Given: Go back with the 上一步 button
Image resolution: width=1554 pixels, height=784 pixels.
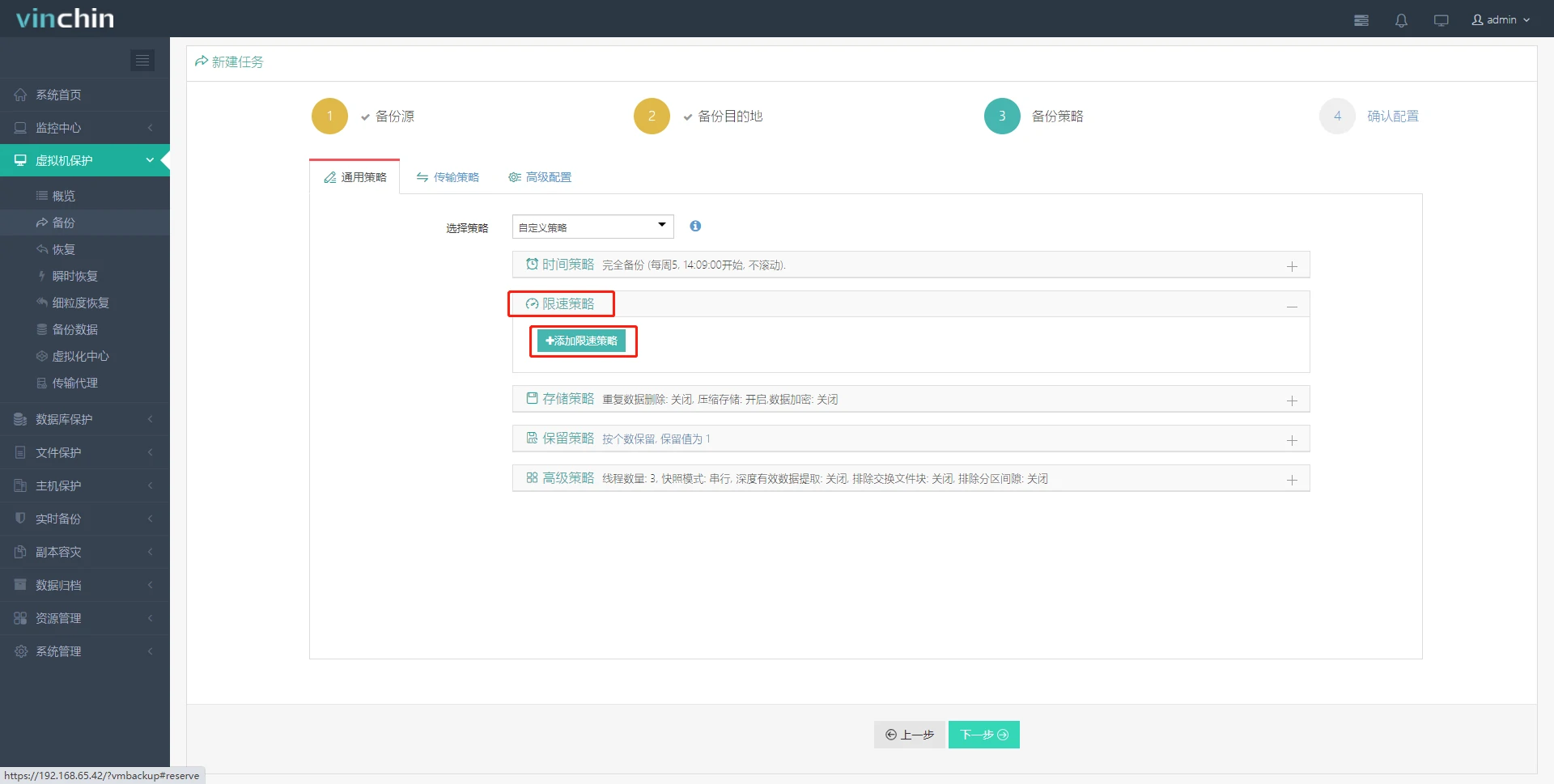Looking at the screenshot, I should (x=909, y=735).
